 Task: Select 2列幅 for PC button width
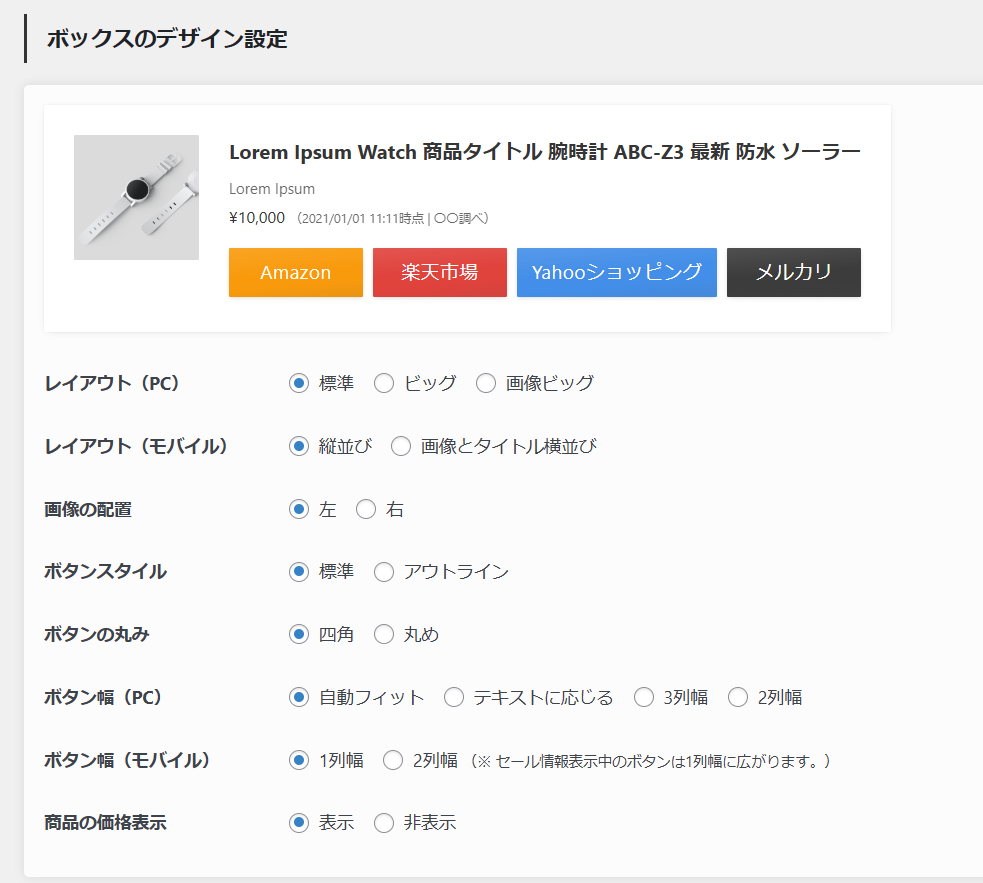(738, 698)
